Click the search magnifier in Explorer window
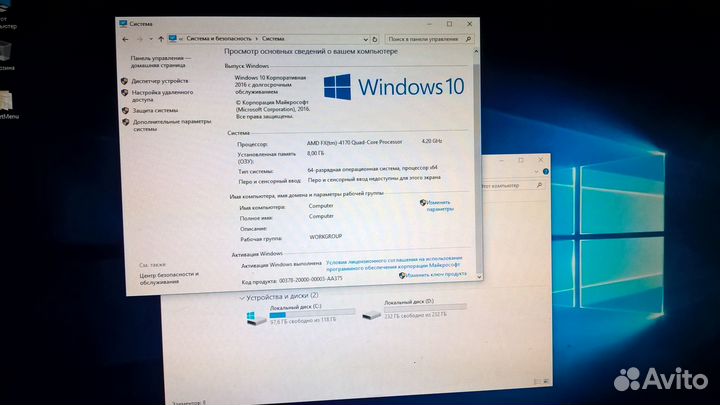 [540, 185]
